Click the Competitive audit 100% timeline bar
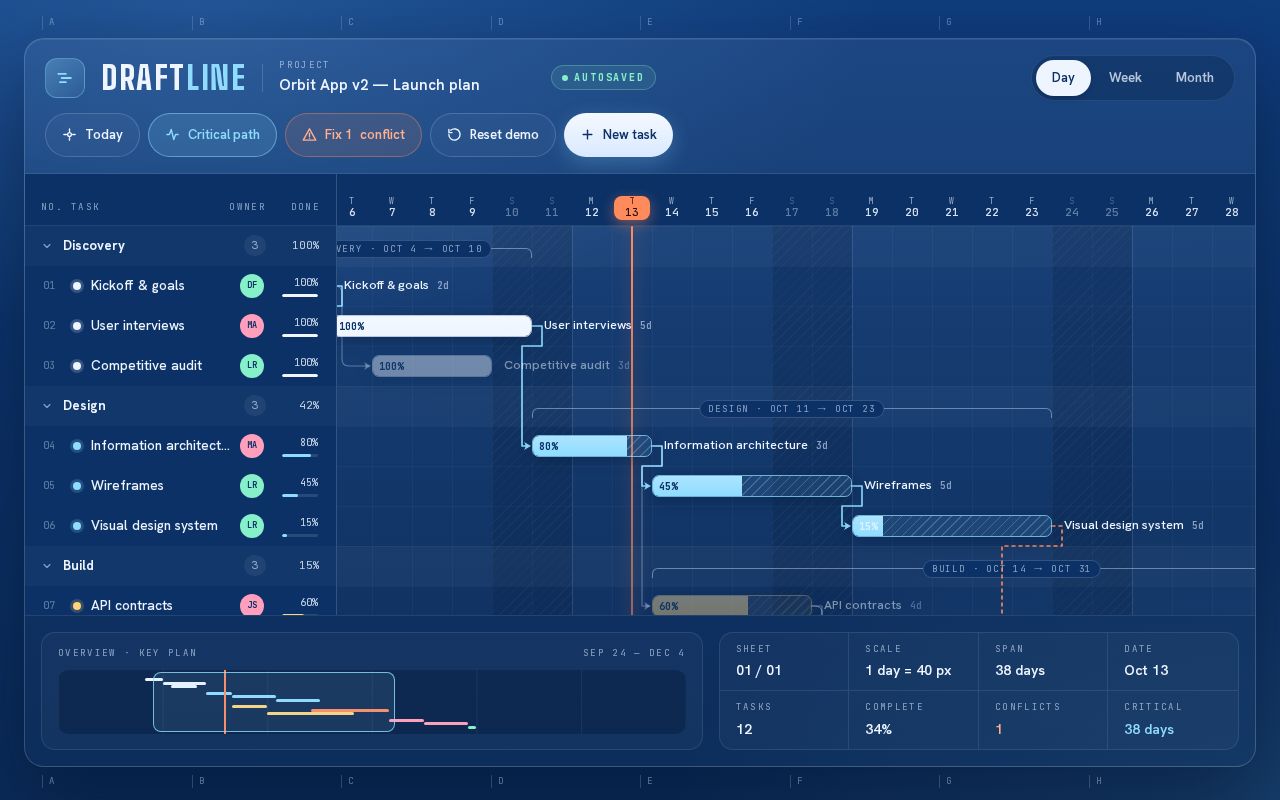The height and width of the screenshot is (800, 1280). tap(432, 366)
